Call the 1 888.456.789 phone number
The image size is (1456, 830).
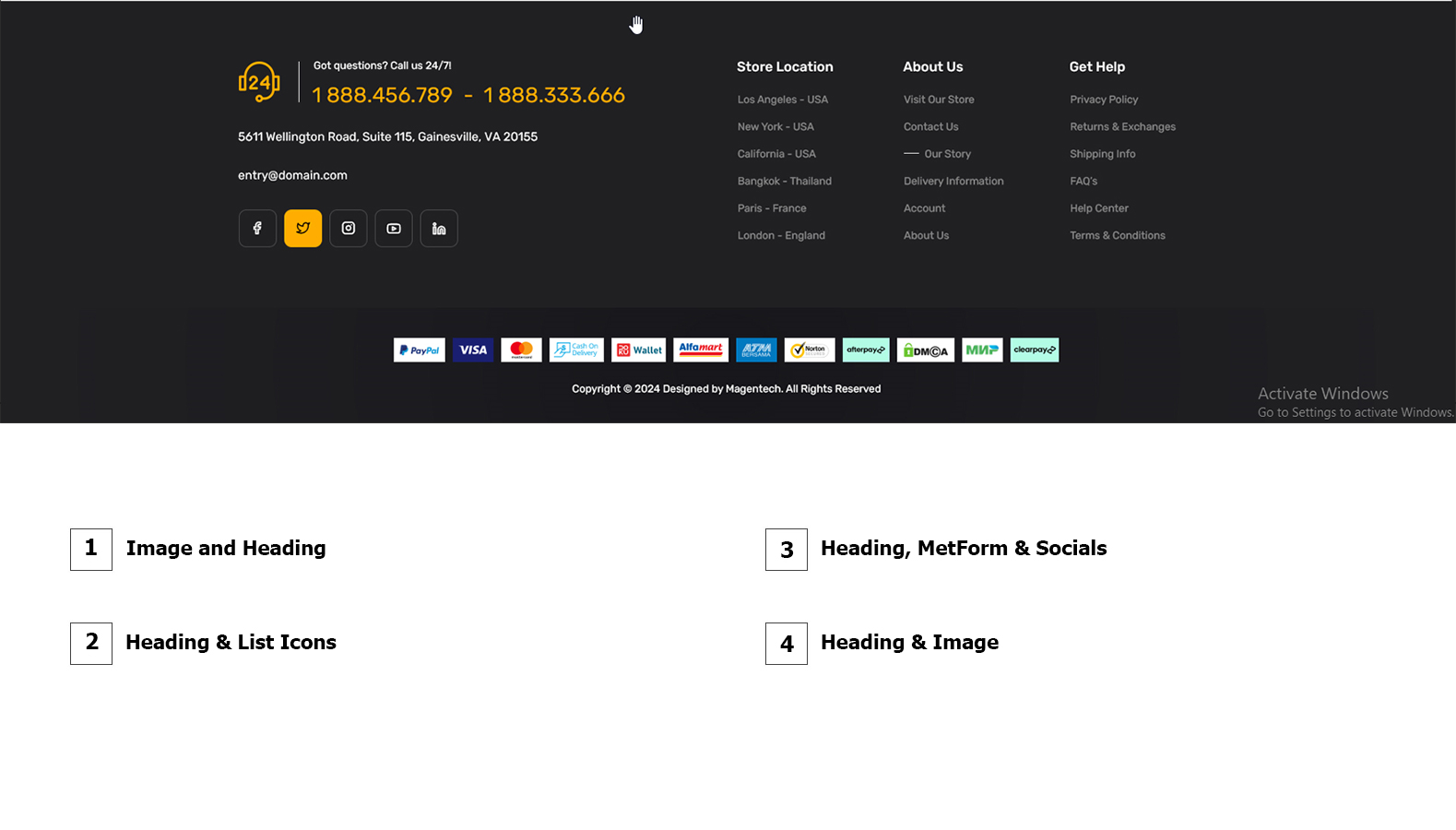point(382,95)
